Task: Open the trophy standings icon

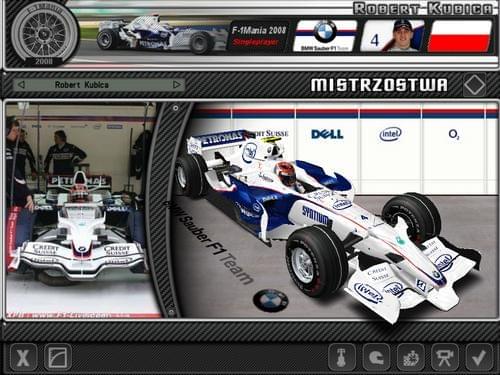Action: [342, 357]
